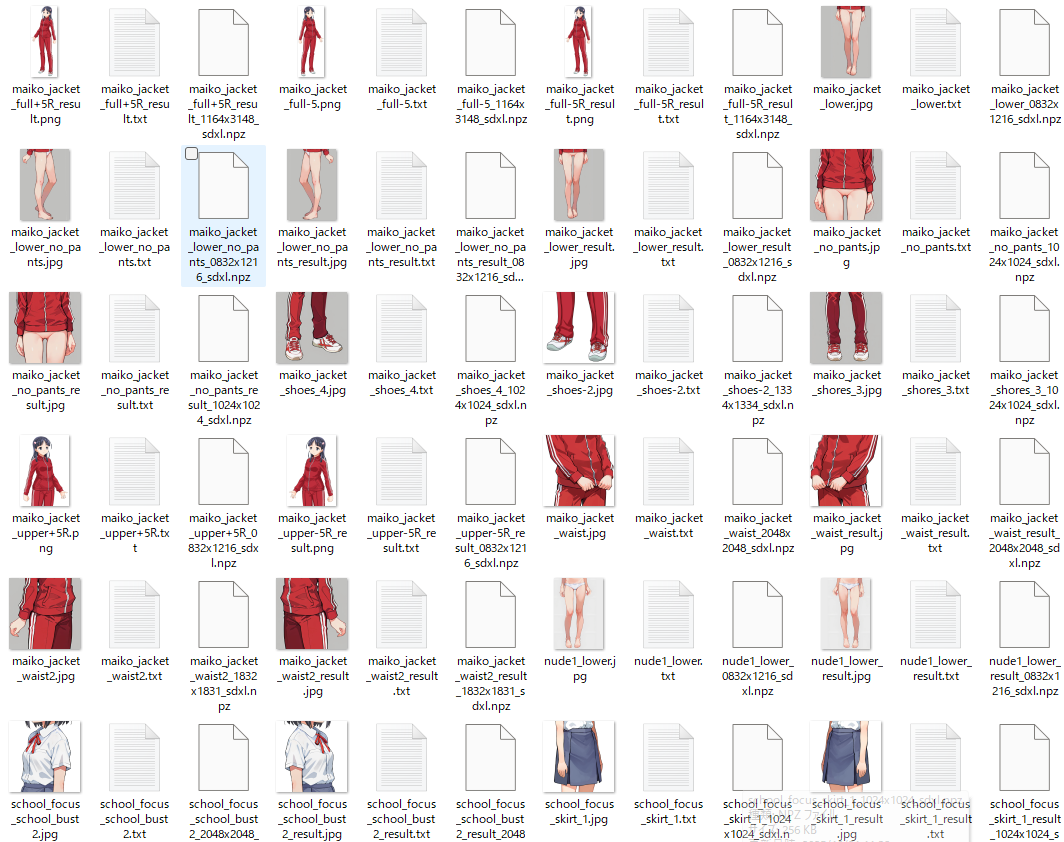Select the school_focus_skirt_1.jpg thumbnail
1064x842 pixels.
coord(579,757)
